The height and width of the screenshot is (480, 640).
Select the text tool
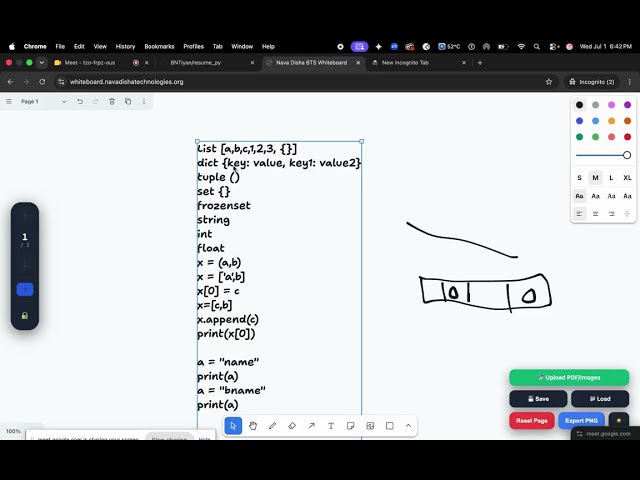coord(331,426)
